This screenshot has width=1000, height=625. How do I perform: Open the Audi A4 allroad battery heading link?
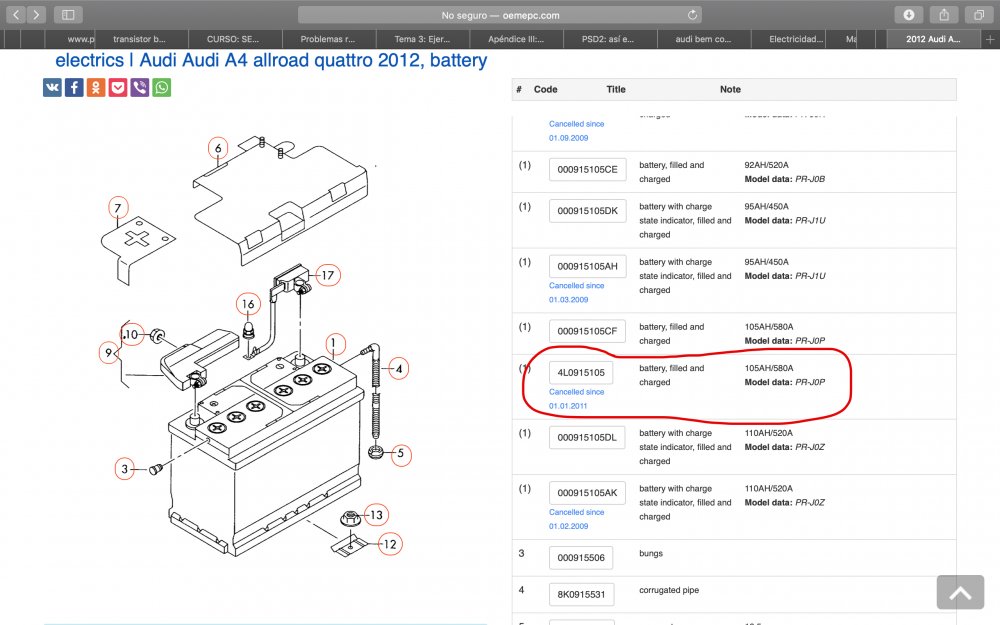pyautogui.click(x=271, y=60)
